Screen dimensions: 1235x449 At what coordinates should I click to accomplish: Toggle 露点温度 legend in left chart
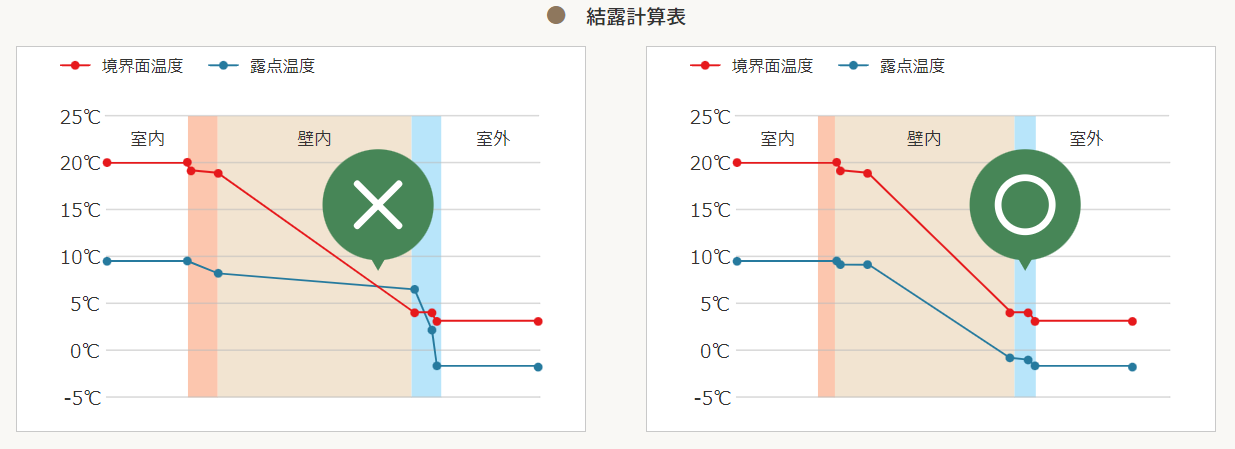coord(262,66)
